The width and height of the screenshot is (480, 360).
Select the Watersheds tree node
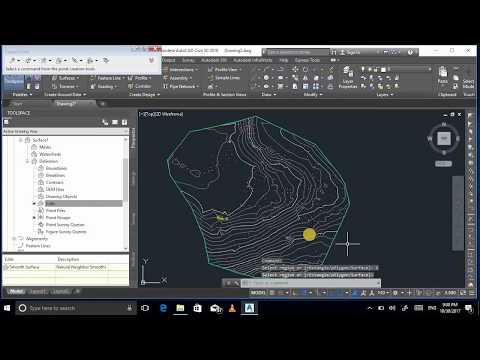pyautogui.click(x=50, y=154)
